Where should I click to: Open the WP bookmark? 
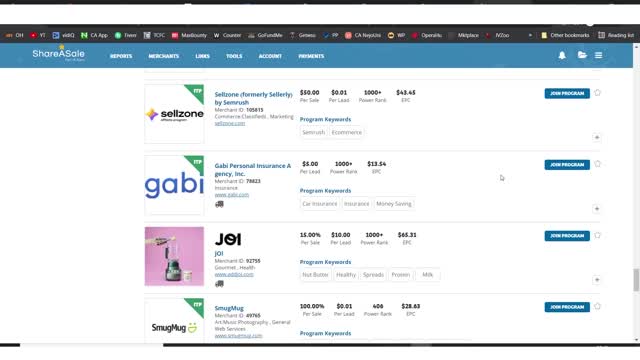pos(396,36)
